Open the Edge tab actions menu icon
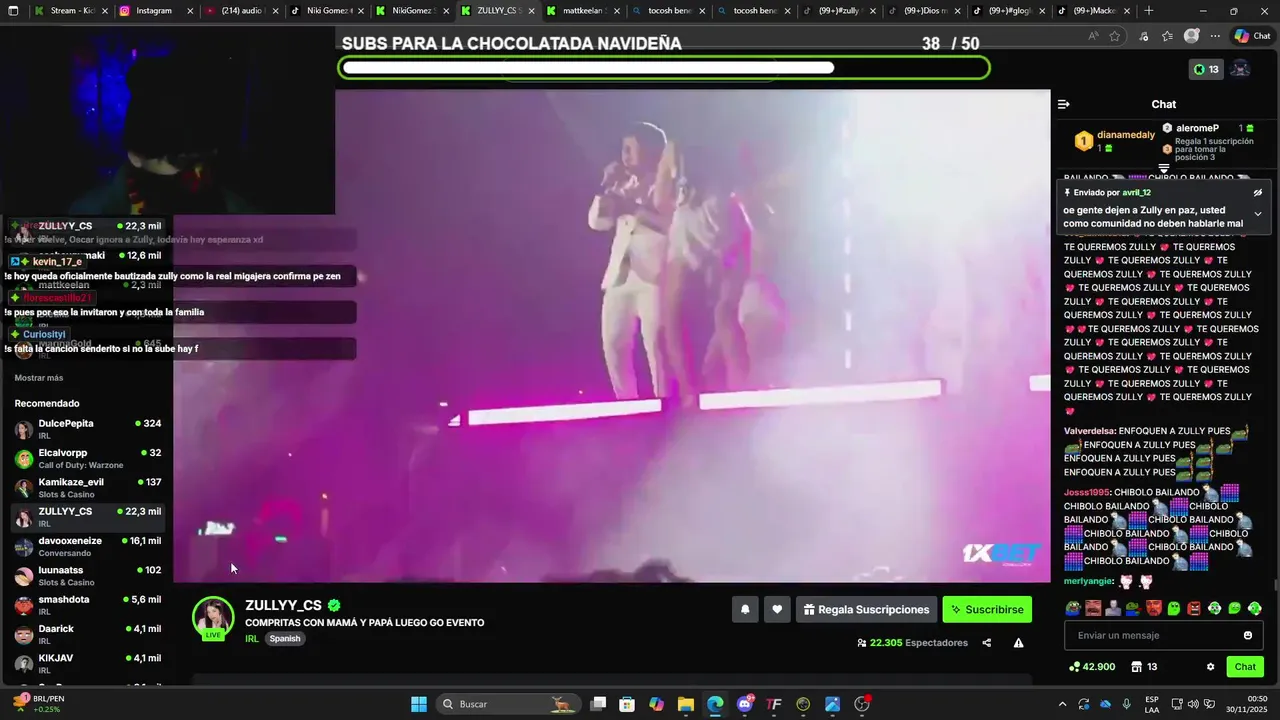Image resolution: width=1280 pixels, height=720 pixels. point(13,10)
